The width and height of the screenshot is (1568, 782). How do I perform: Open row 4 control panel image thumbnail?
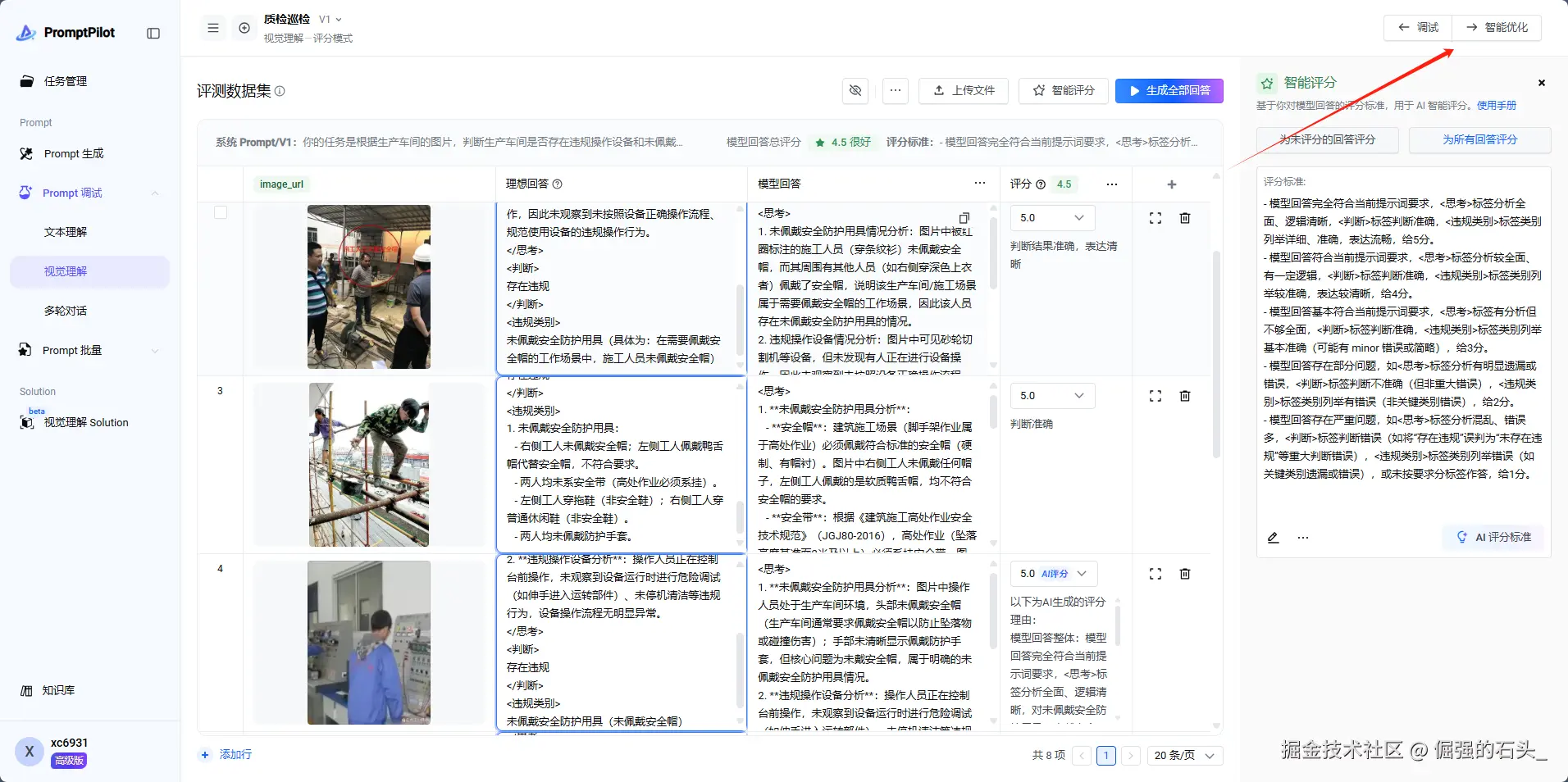pyautogui.click(x=369, y=643)
